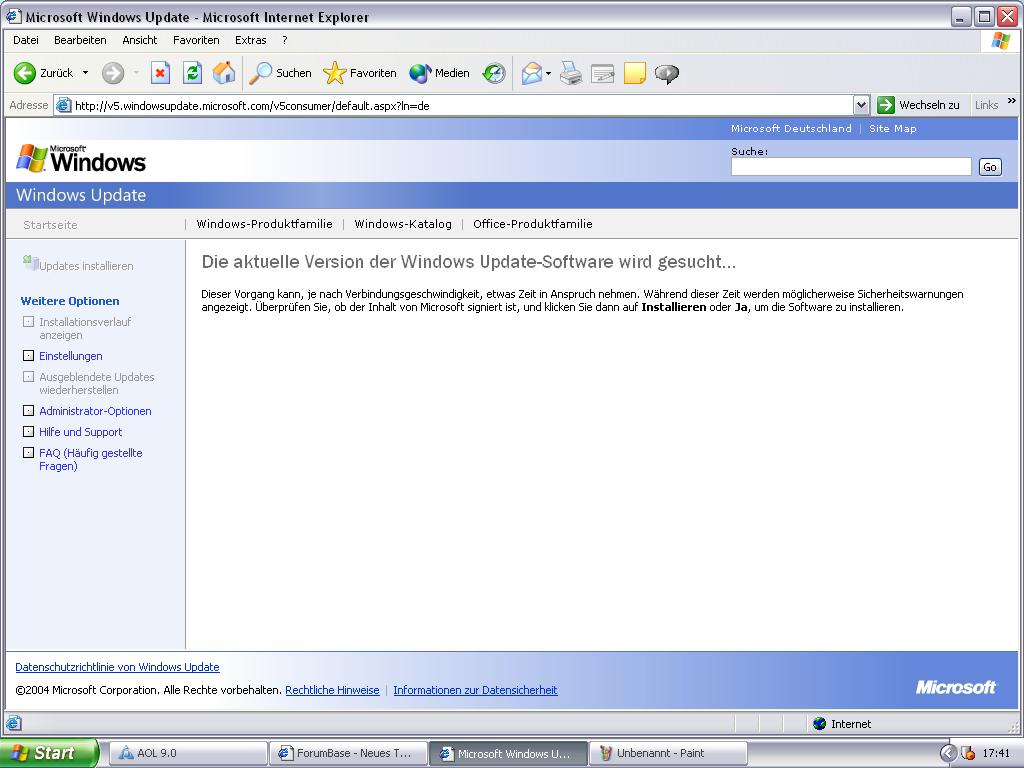Print the page with the printer icon
The width and height of the screenshot is (1024, 768).
coord(571,73)
